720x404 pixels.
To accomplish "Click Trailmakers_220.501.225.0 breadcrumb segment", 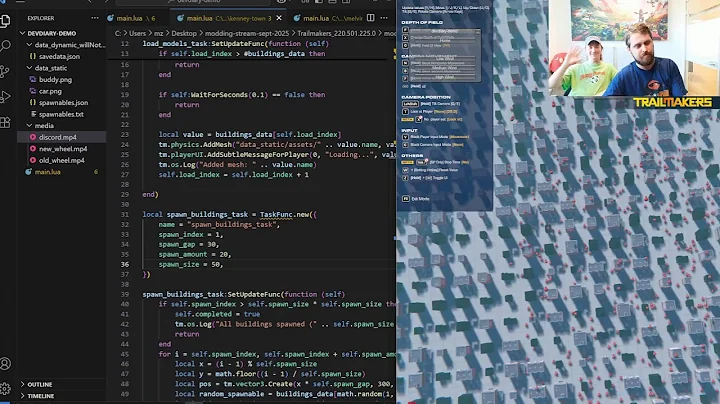I will (x=336, y=33).
